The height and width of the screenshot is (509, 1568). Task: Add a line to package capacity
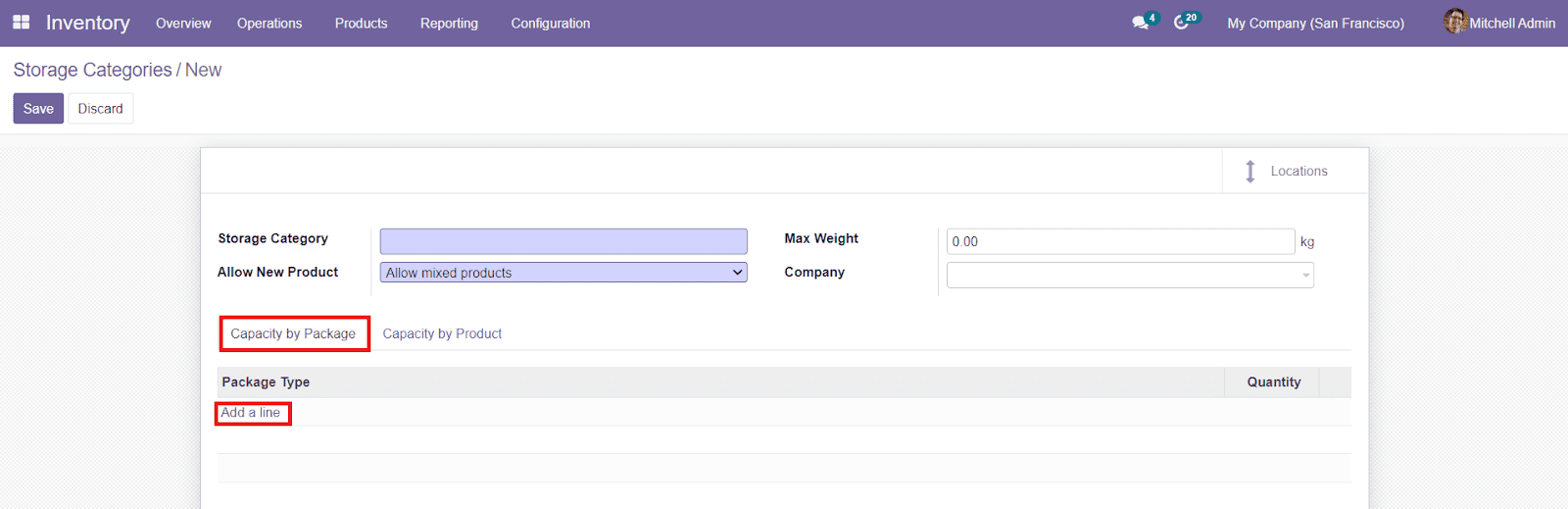click(x=251, y=413)
